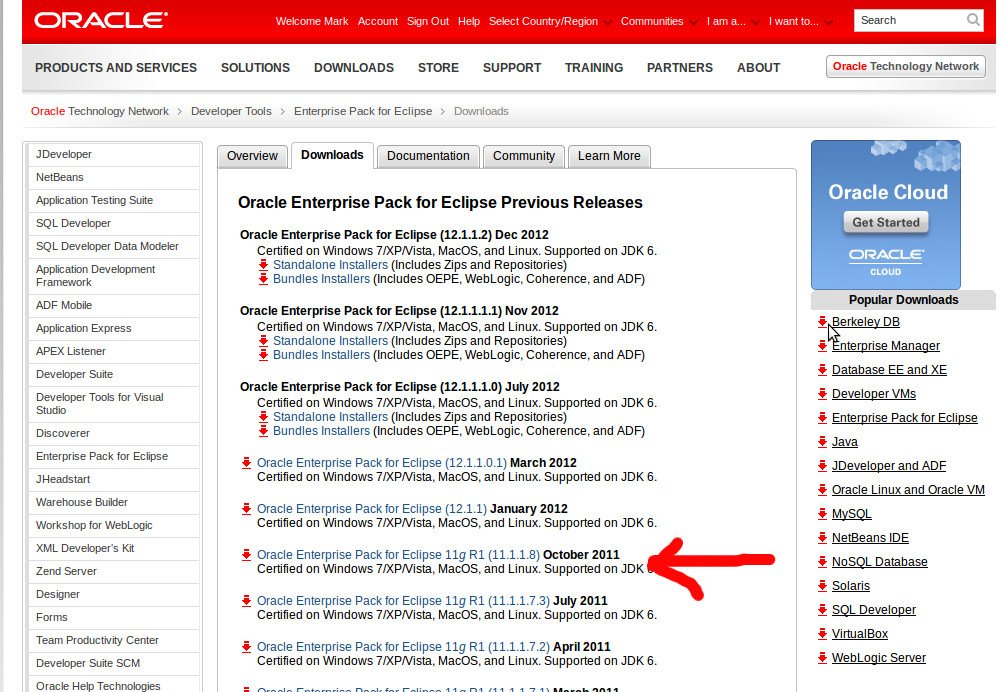Click the Sign Out link
Viewport: 1006px width, 692px height.
coord(428,21)
